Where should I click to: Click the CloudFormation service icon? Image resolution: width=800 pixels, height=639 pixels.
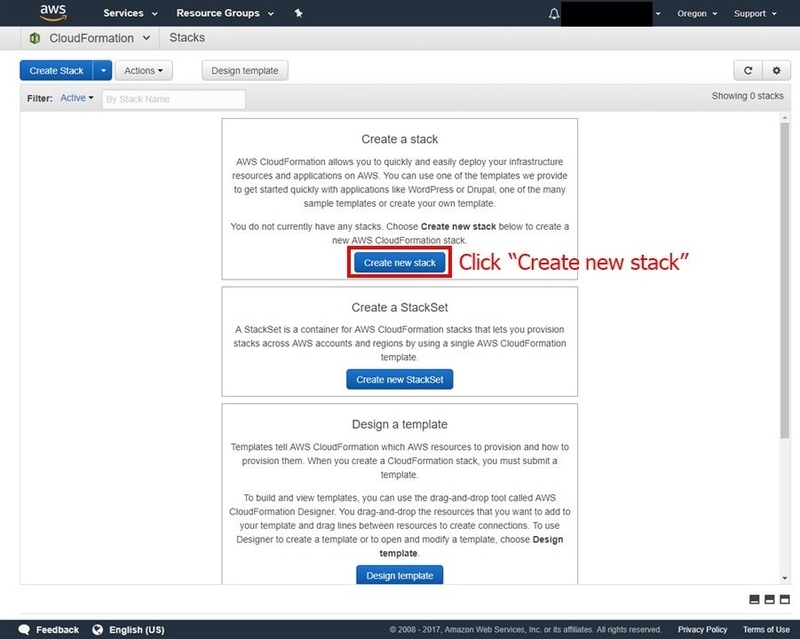click(35, 38)
